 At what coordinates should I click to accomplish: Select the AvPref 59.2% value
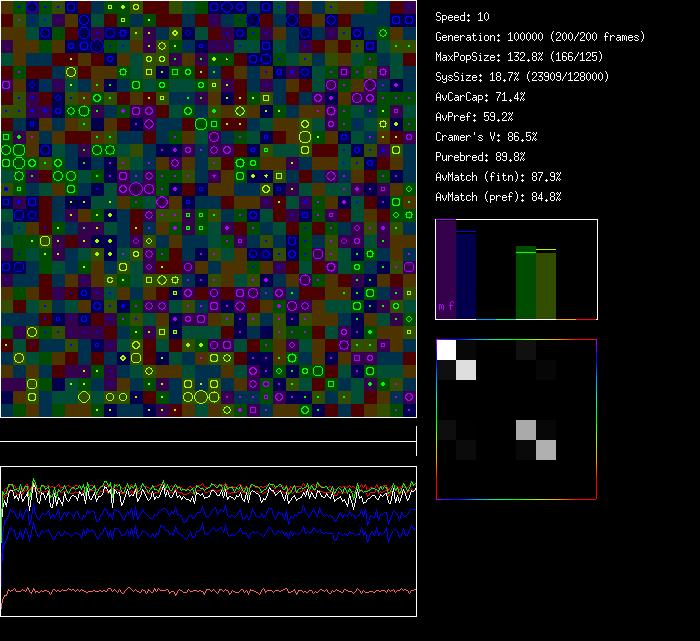[474, 117]
